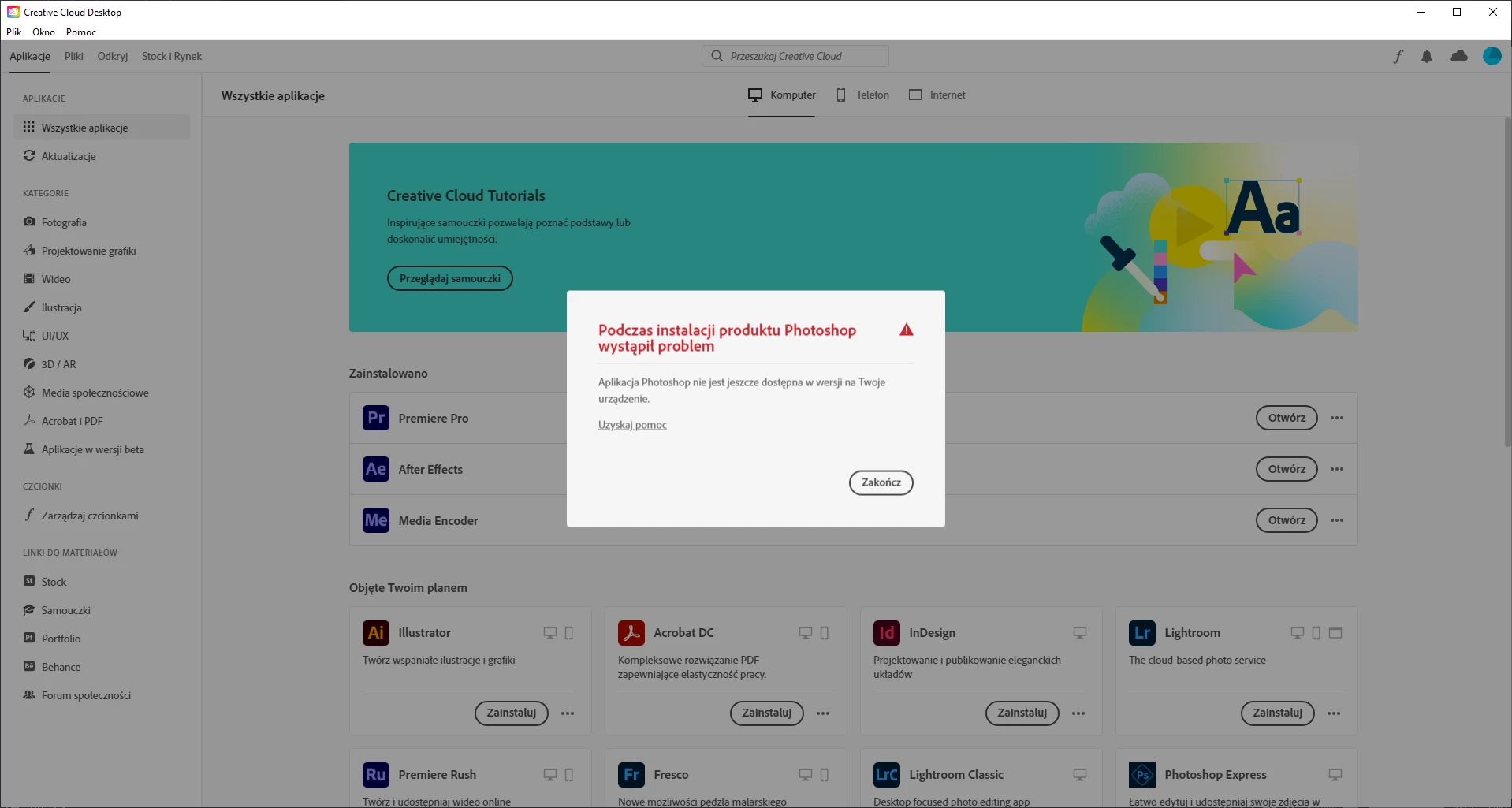This screenshot has width=1512, height=808.
Task: Switch to Stock i Rynek tab
Action: [172, 56]
